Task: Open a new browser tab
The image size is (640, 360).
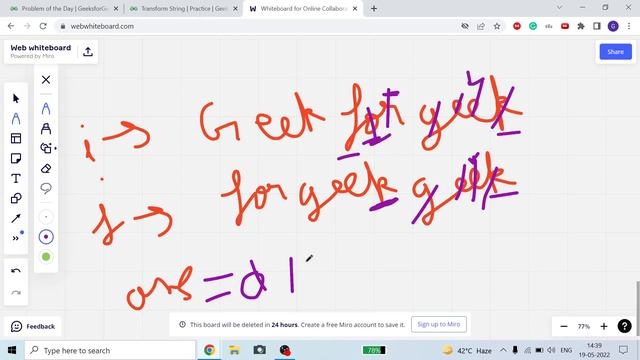Action: click(374, 8)
